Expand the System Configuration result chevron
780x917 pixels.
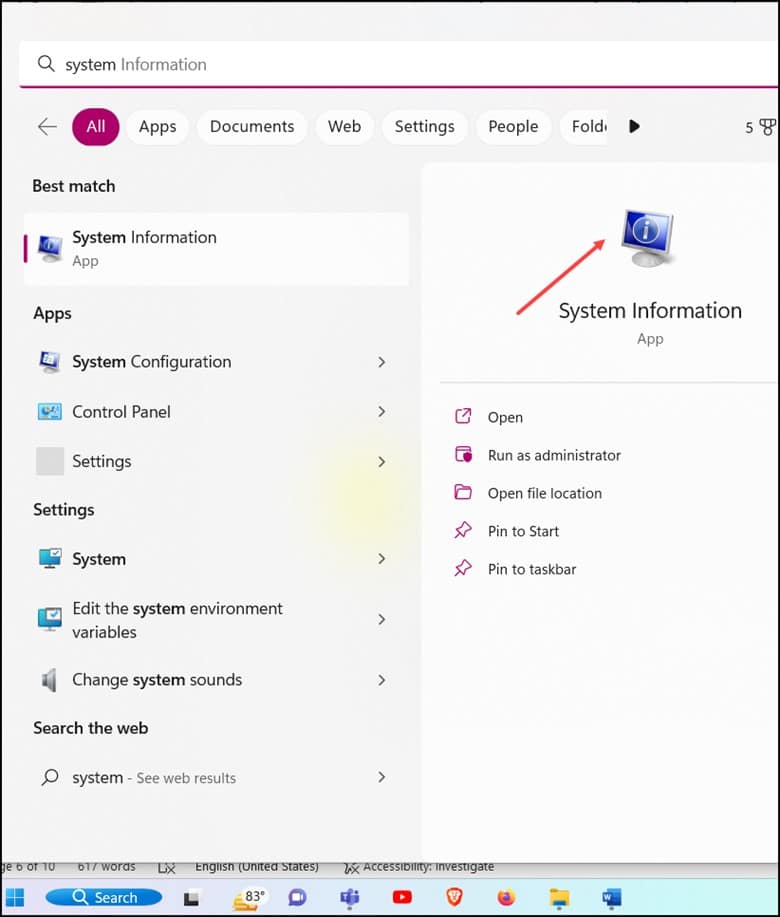382,362
